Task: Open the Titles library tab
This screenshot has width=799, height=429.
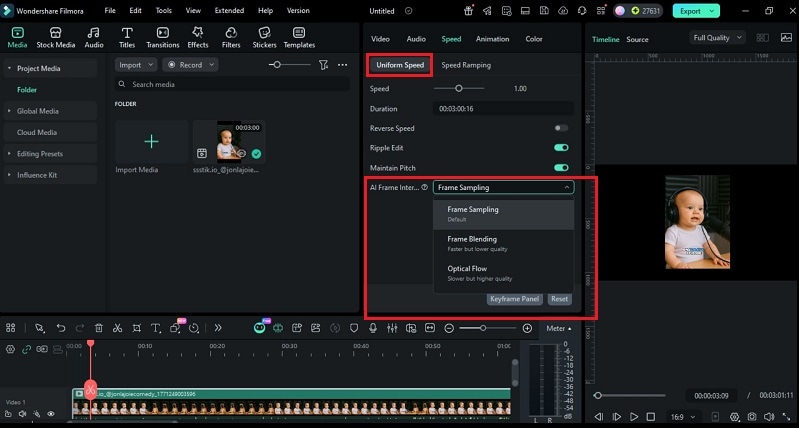Action: tap(127, 38)
